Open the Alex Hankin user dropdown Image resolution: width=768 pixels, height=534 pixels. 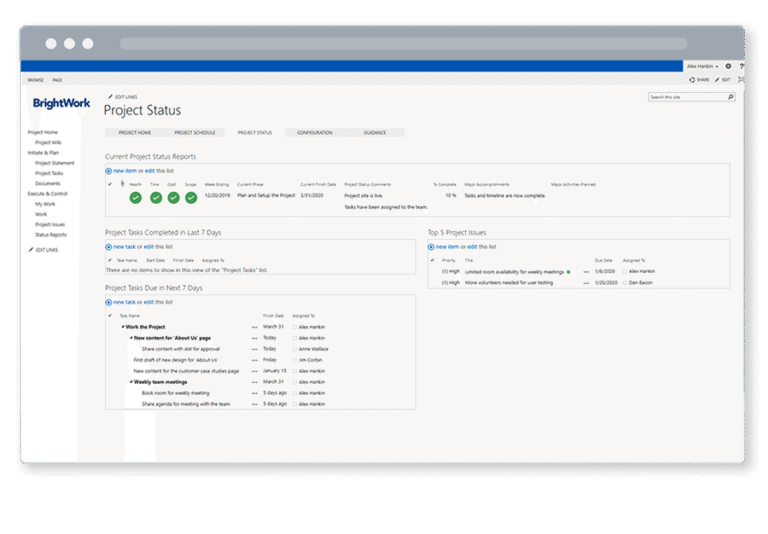point(702,66)
